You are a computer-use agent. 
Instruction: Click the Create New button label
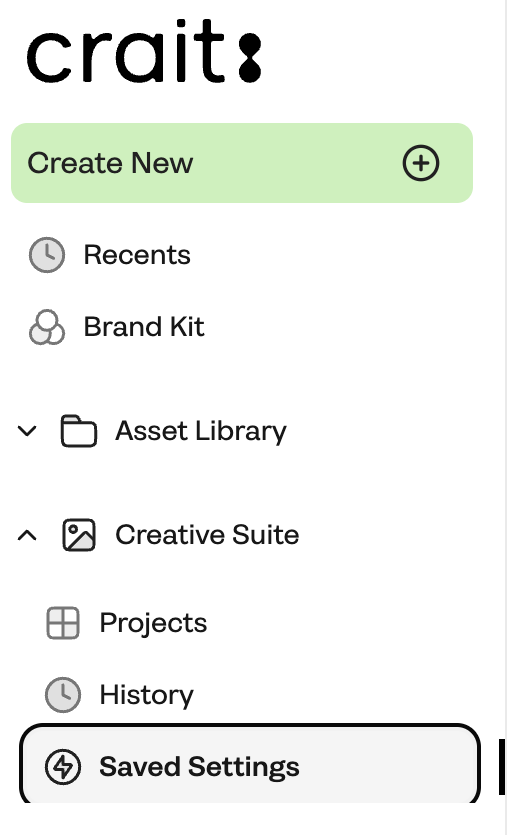click(x=110, y=163)
